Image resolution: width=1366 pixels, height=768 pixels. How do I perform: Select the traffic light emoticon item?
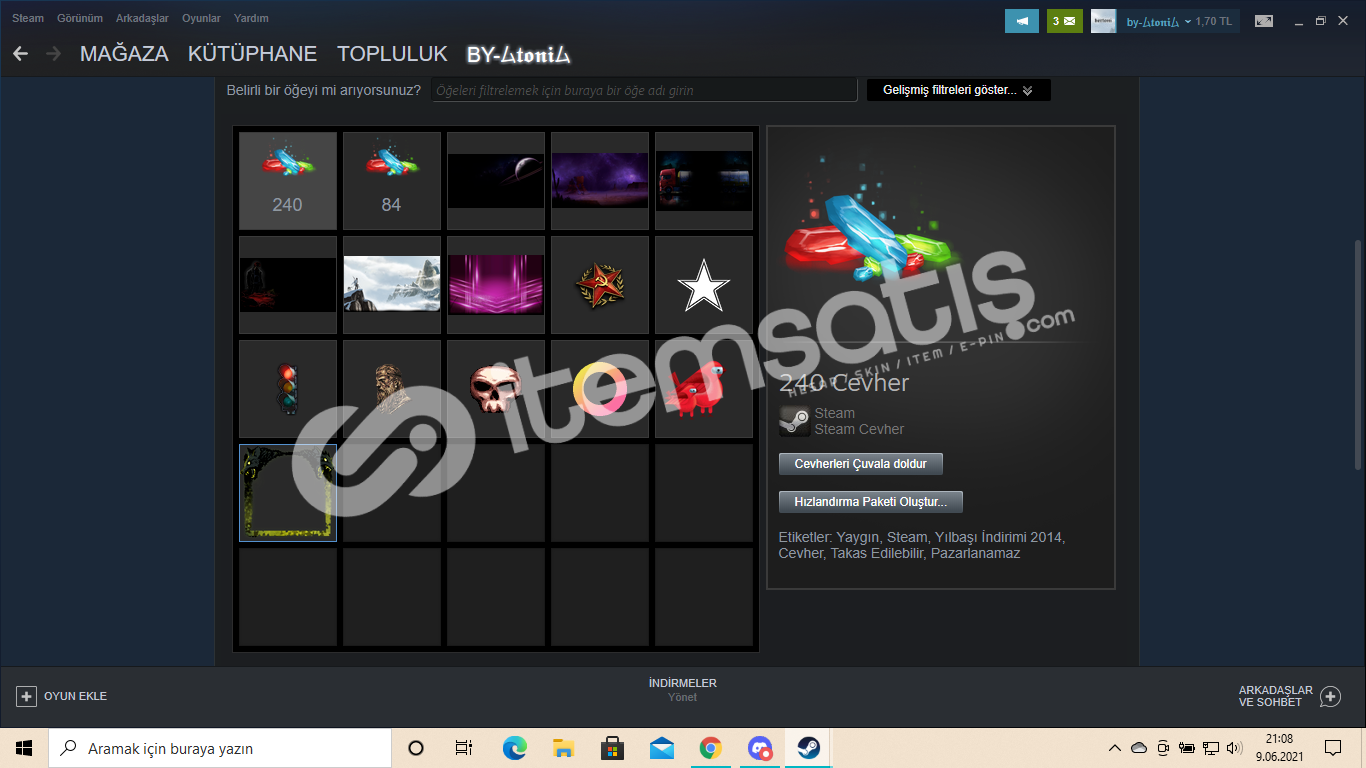[x=288, y=389]
